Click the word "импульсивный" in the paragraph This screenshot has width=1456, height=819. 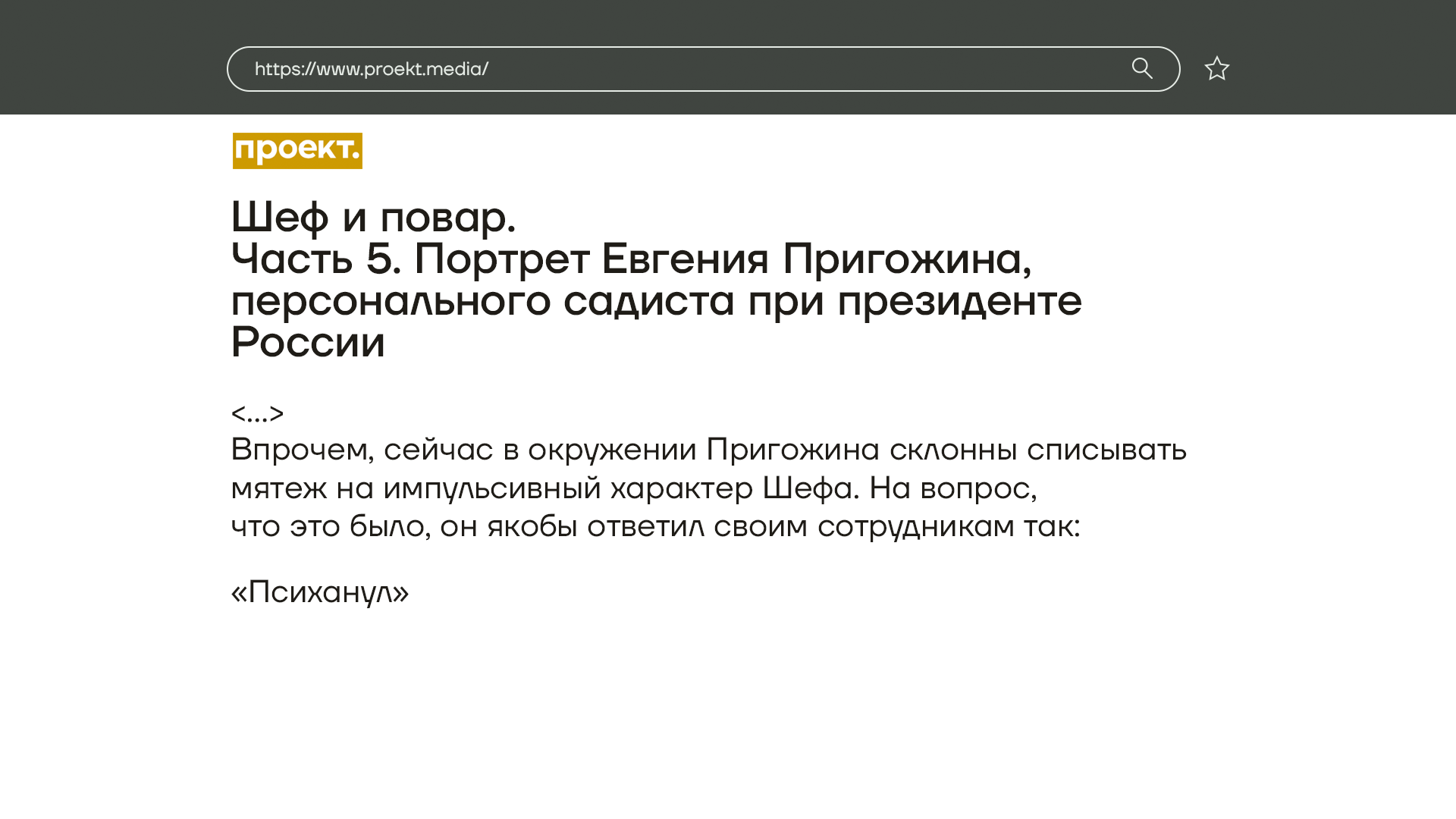pos(491,488)
